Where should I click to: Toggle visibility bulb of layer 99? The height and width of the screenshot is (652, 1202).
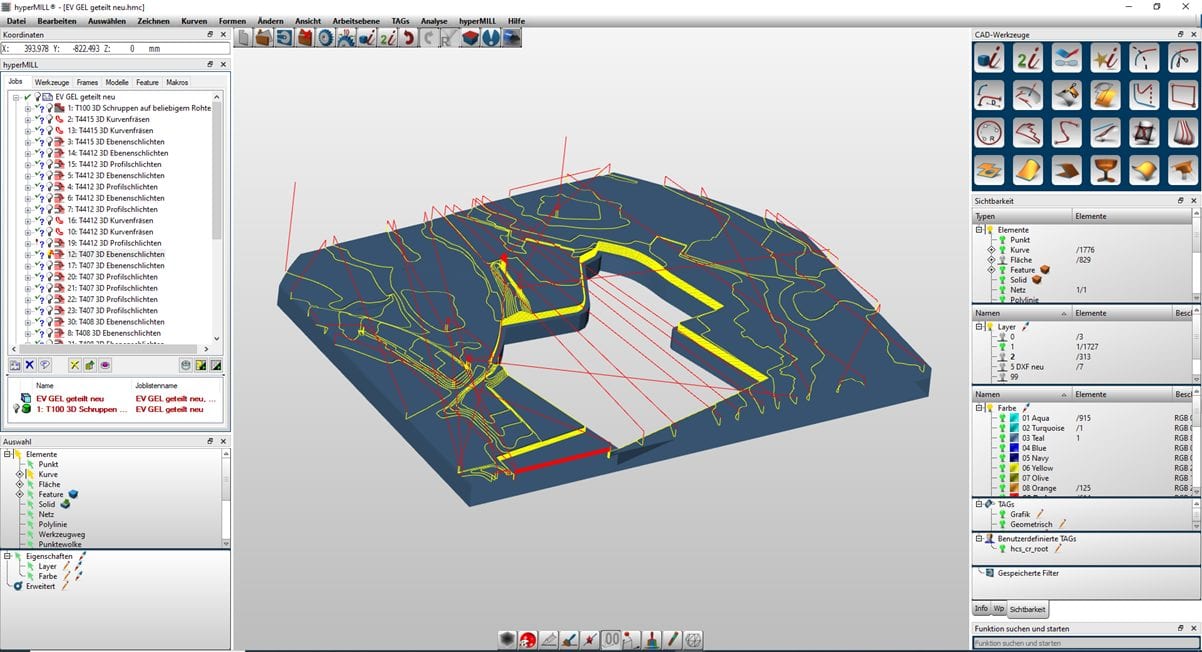point(1002,377)
